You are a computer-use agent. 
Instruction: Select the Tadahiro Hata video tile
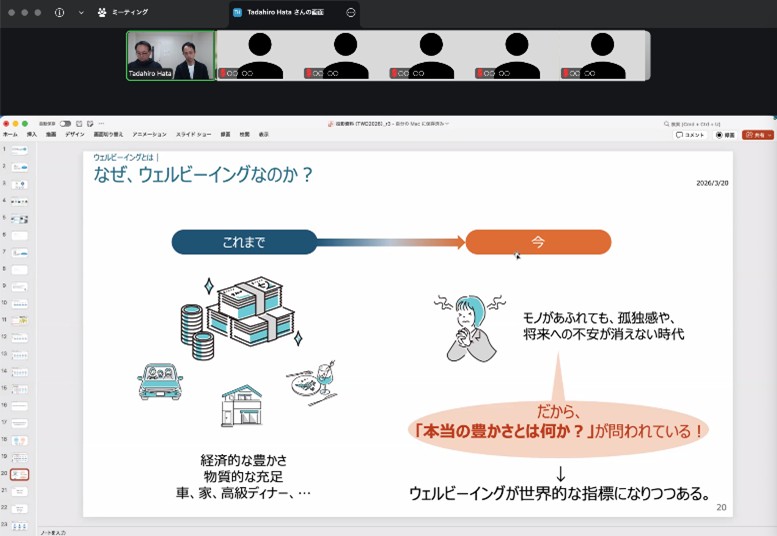pos(171,55)
